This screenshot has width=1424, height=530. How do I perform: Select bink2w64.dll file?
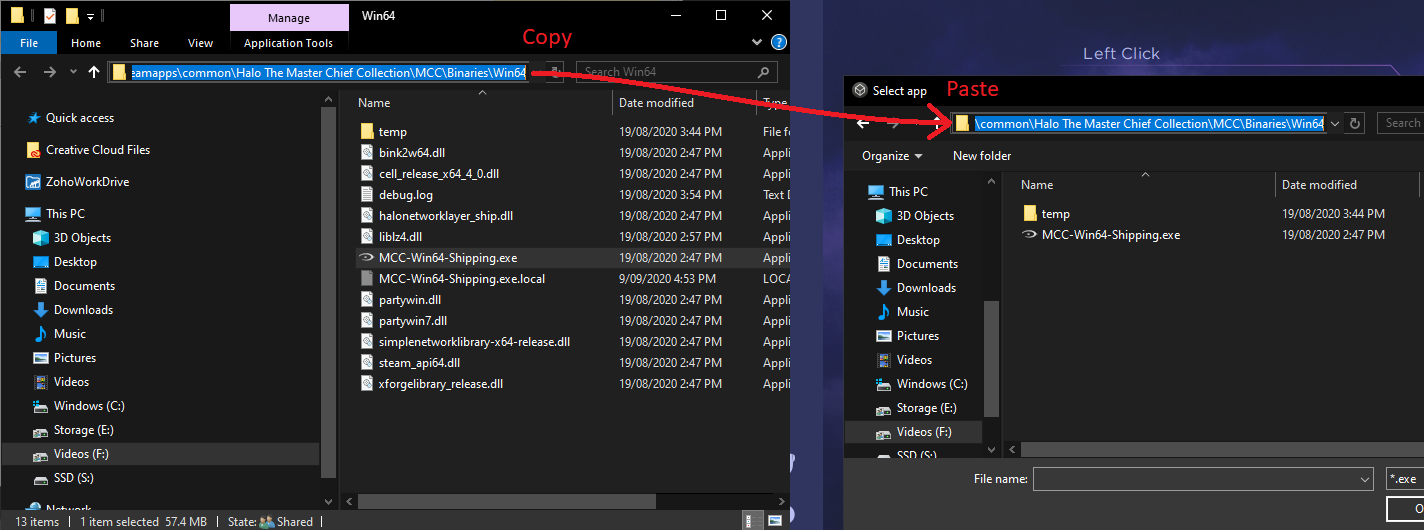click(x=411, y=153)
